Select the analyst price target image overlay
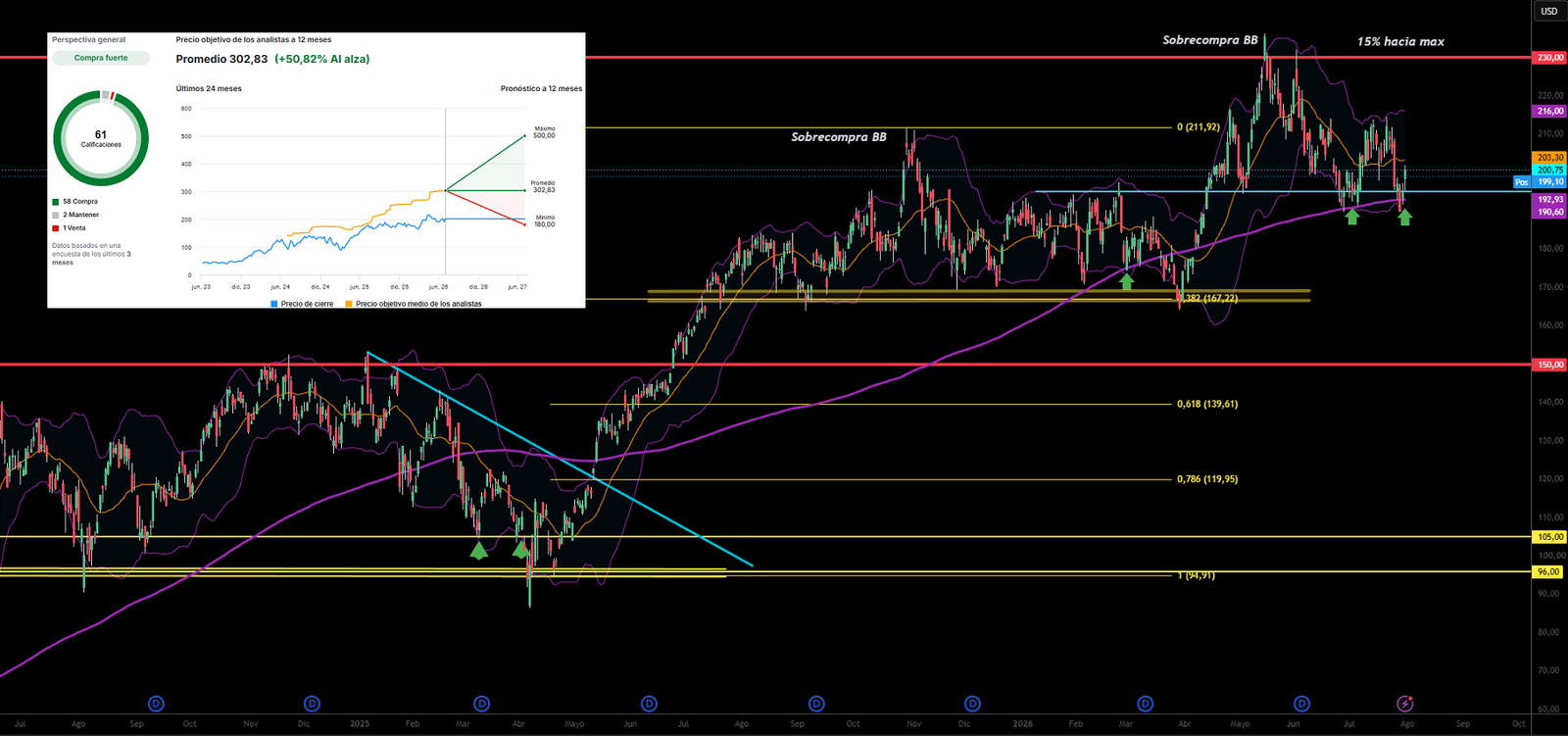Image resolution: width=1568 pixels, height=736 pixels. (317, 171)
